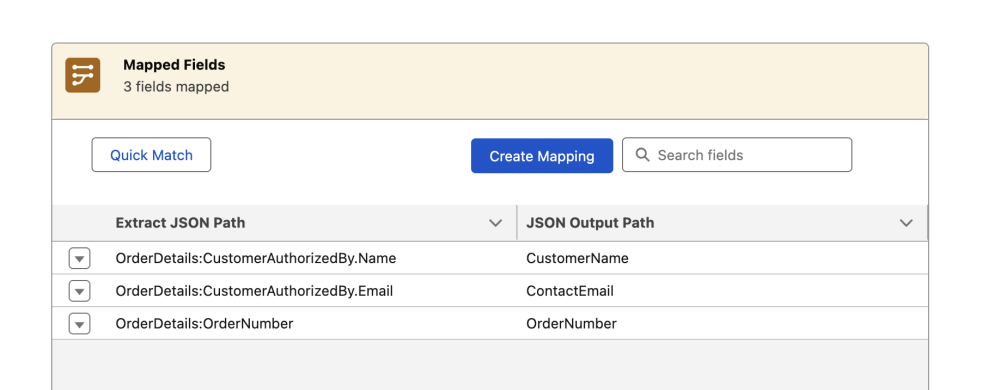Open JSON Output Path column menu chevron
1000x390 pixels.
pos(906,223)
